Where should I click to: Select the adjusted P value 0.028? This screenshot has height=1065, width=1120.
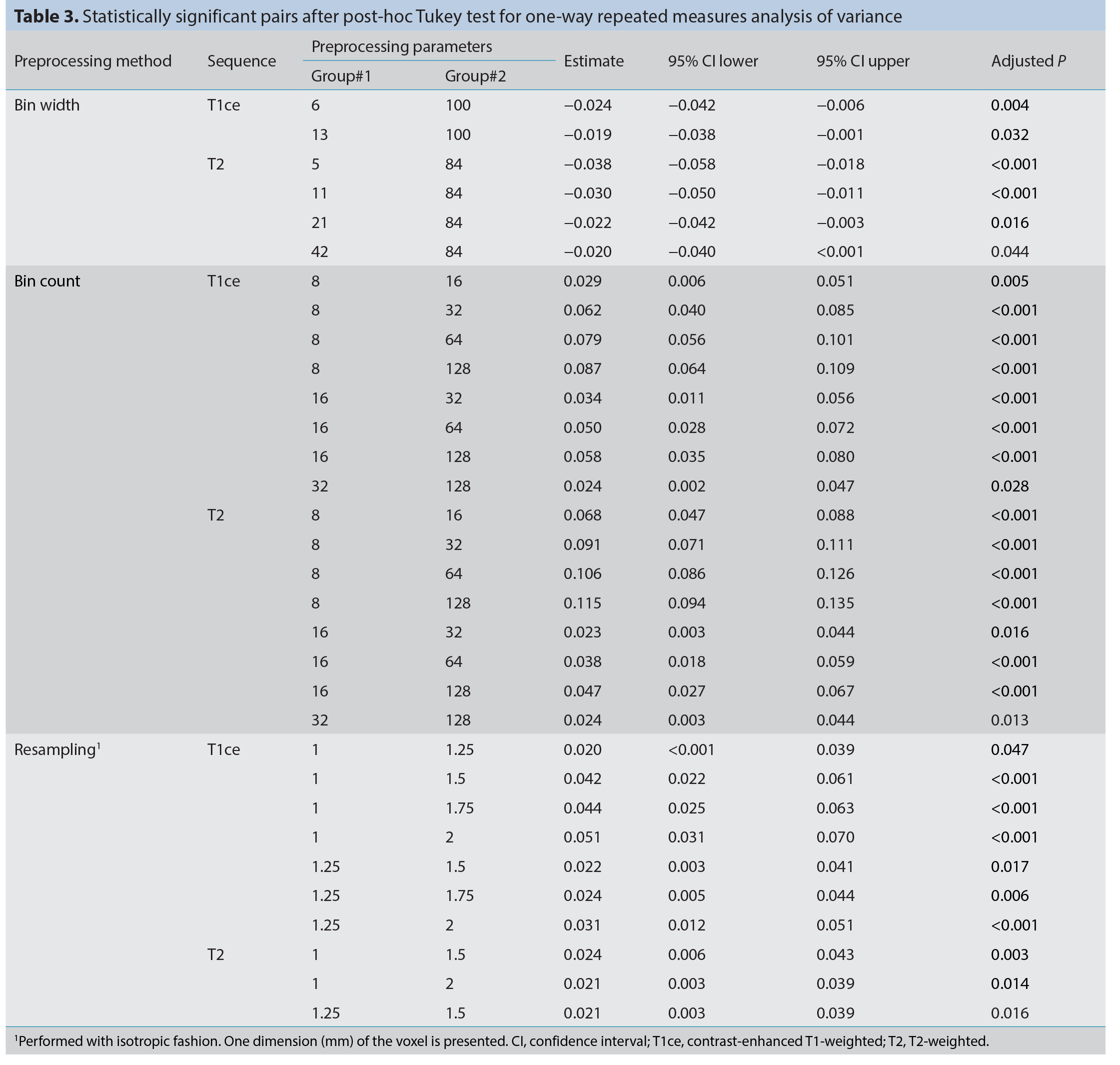(x=1010, y=486)
